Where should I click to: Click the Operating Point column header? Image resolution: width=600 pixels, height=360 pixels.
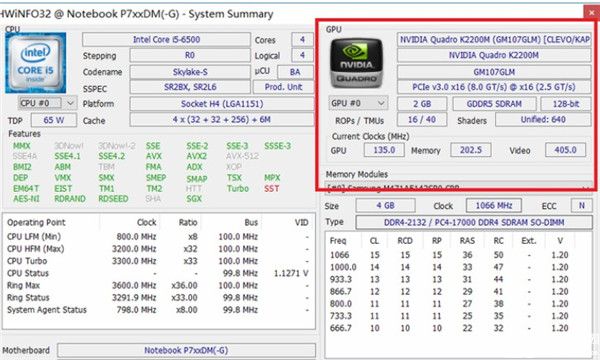(x=36, y=223)
